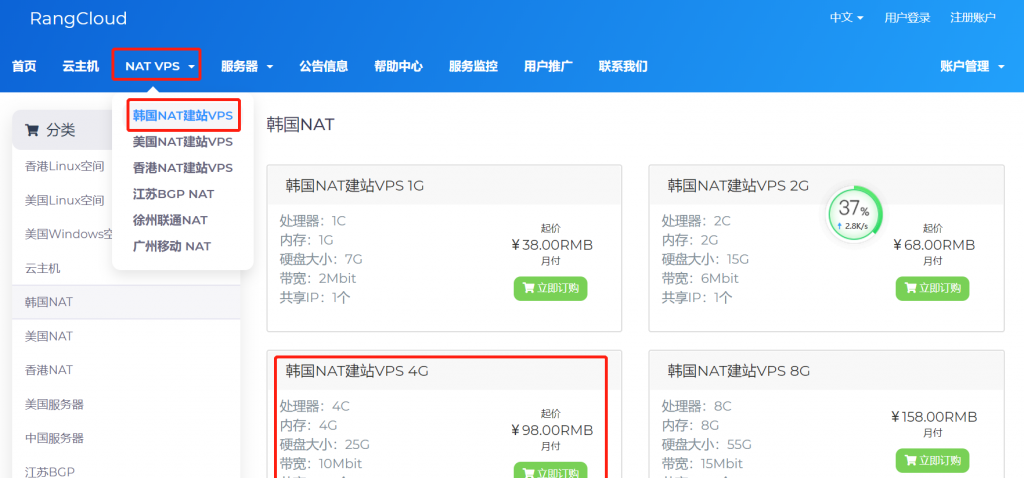1024x478 pixels.
Task: Click the 37% circular network speed widget
Action: click(x=854, y=214)
